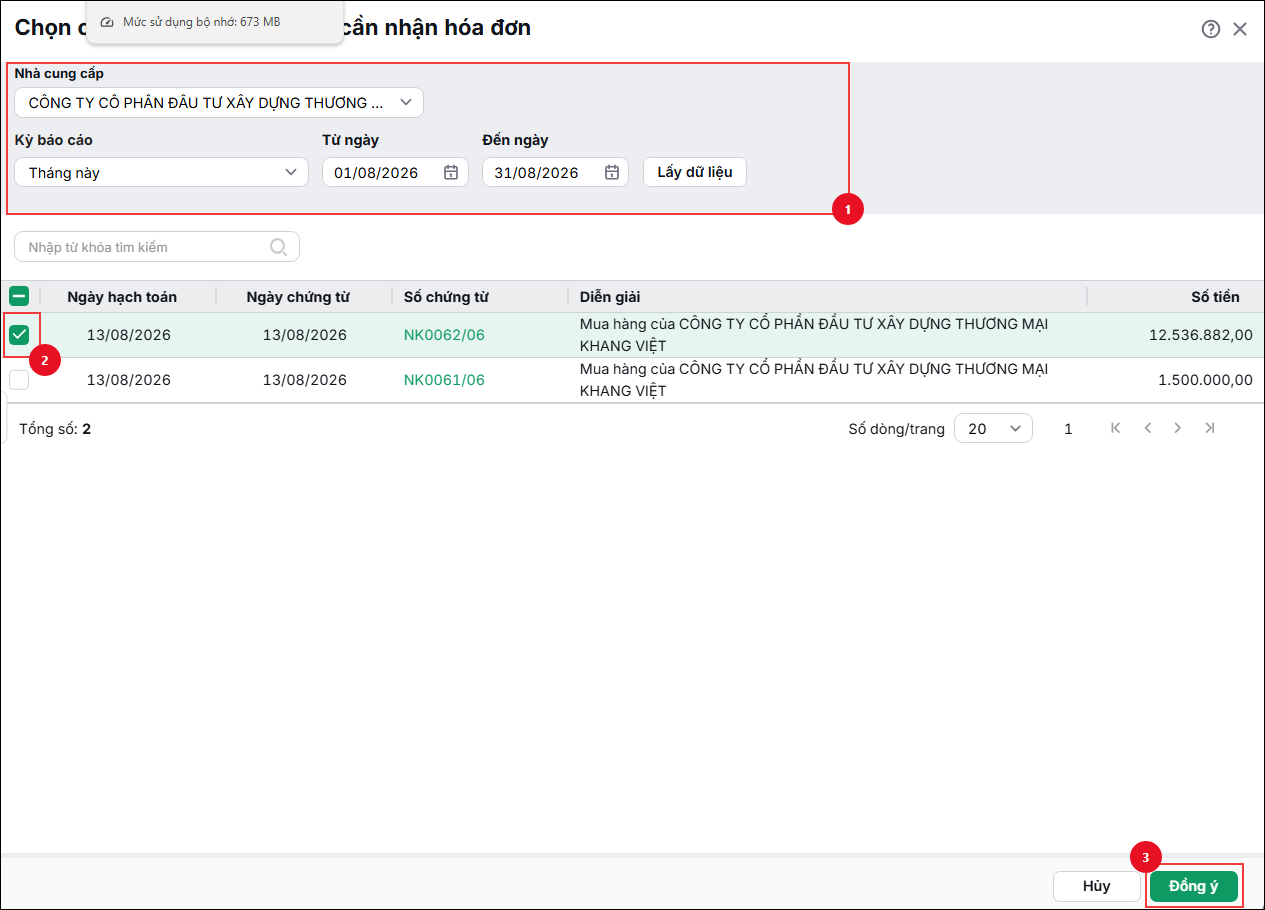Click the Đến ngày date field 31/08/2026
This screenshot has height=910, width=1265.
[555, 172]
